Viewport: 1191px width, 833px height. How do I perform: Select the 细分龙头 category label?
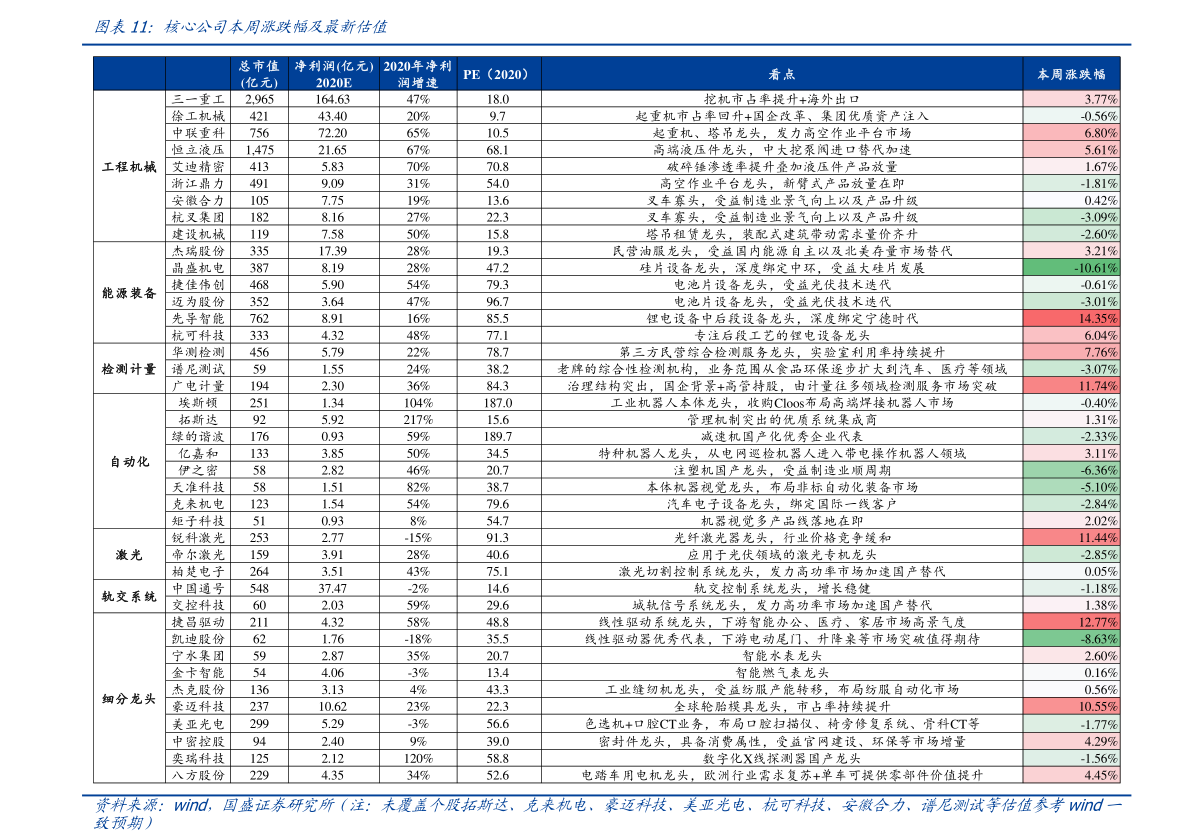coord(129,699)
